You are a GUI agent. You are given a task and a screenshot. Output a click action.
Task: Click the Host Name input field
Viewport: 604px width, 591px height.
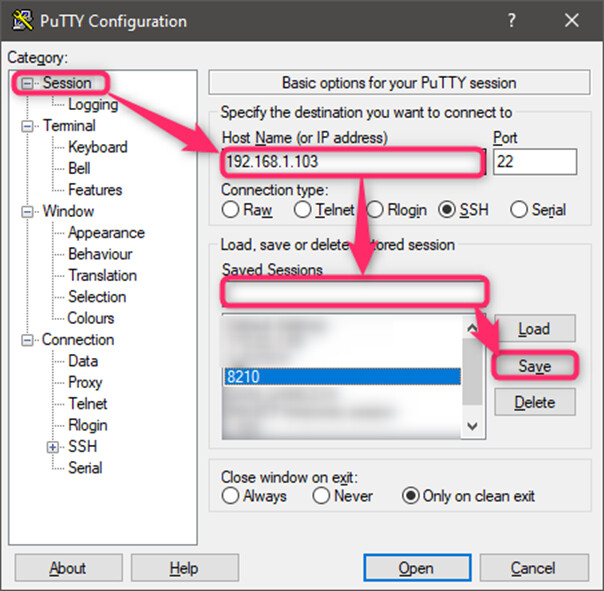pos(352,162)
